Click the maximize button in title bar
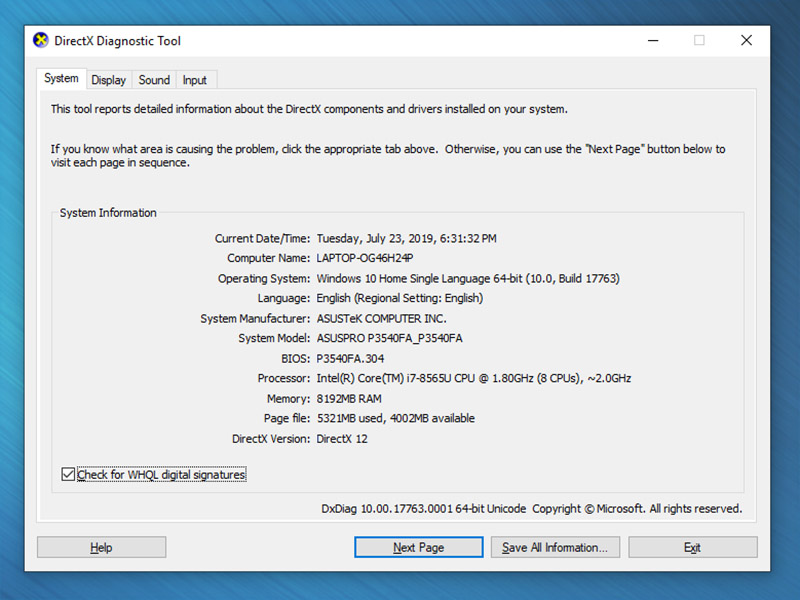 [699, 40]
